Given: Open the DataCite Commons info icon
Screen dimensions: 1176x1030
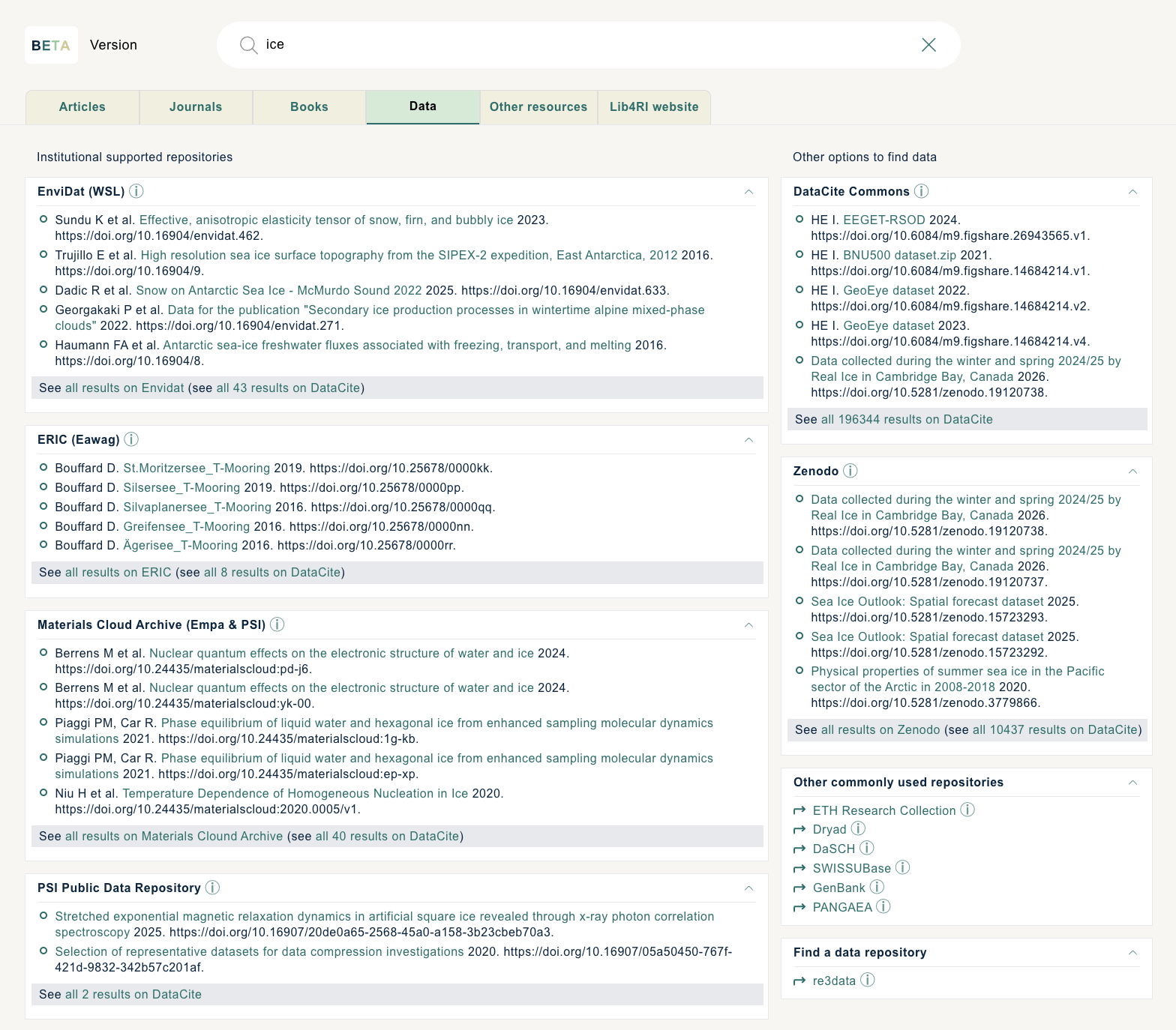Looking at the screenshot, I should click(922, 191).
